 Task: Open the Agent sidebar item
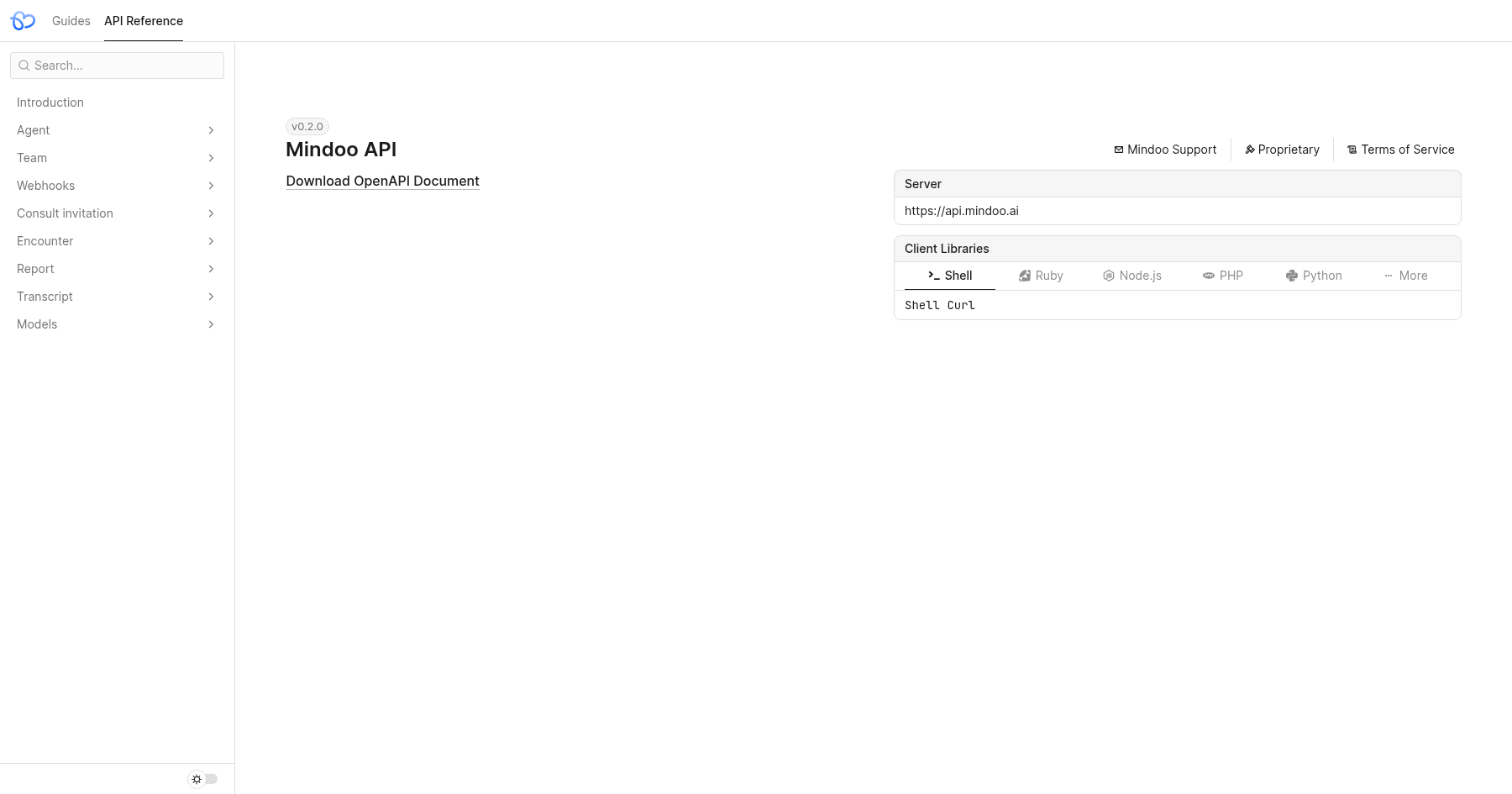coord(117,130)
